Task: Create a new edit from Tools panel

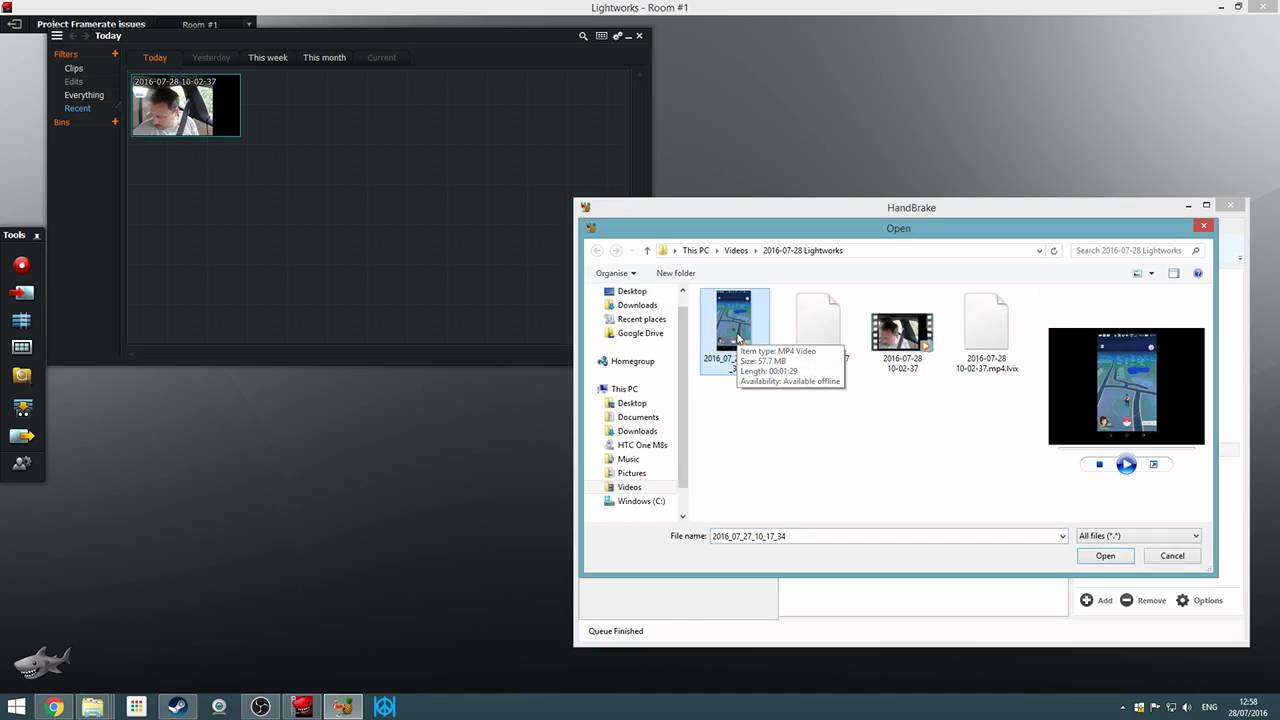Action: (x=21, y=320)
